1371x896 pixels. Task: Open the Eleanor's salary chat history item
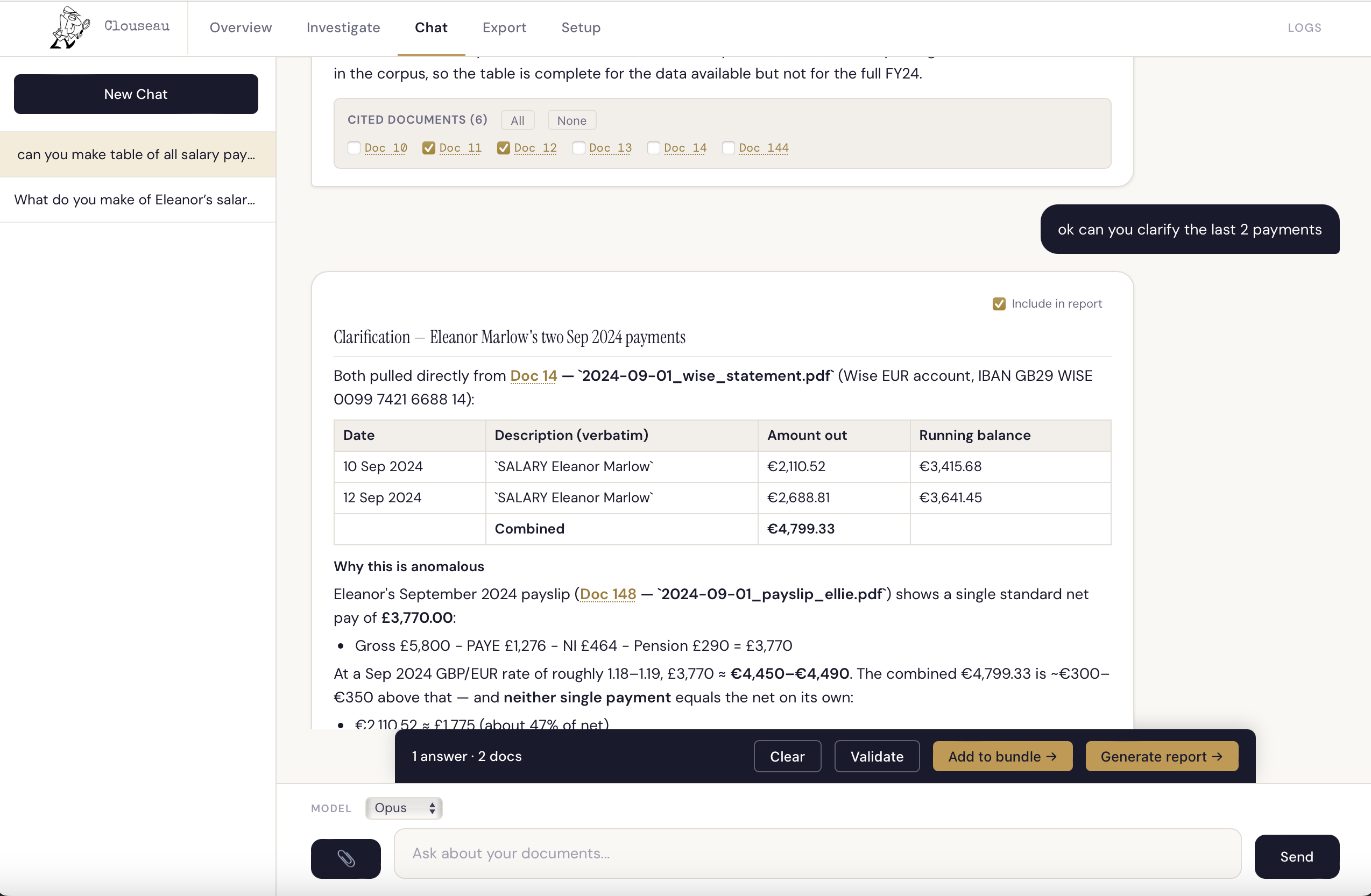(x=137, y=200)
